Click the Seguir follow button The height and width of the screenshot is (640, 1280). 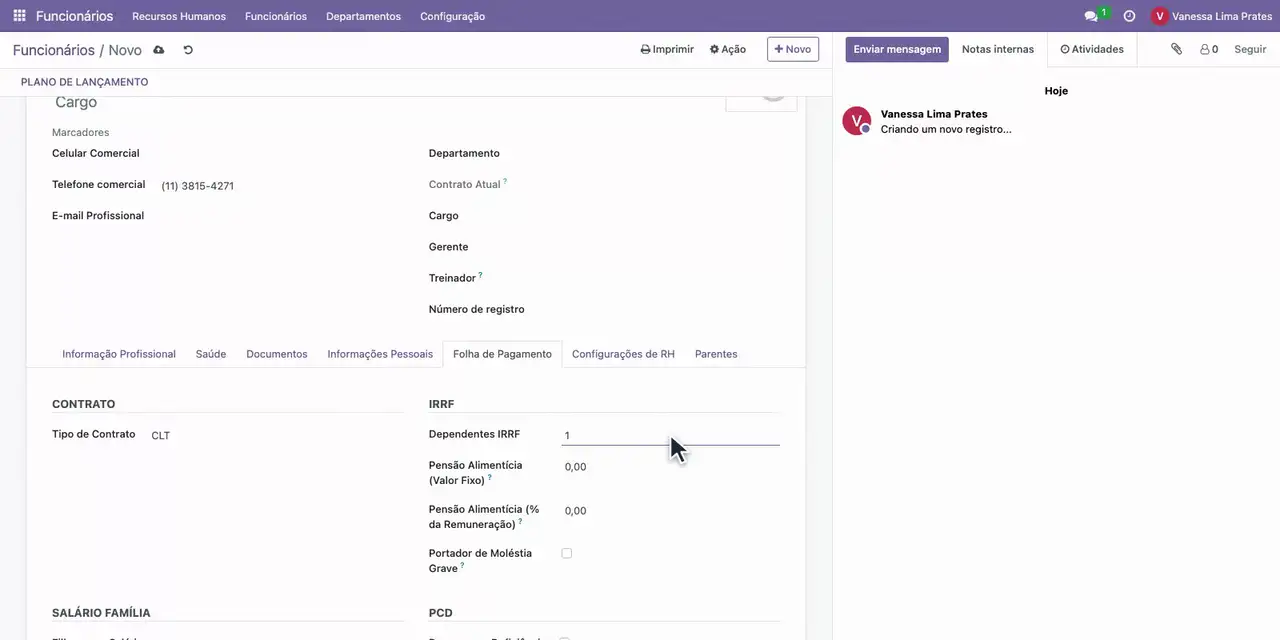[1250, 49]
